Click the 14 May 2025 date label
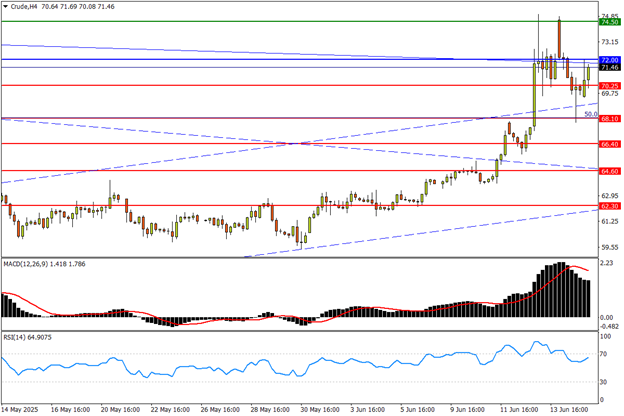The height and width of the screenshot is (416, 624). point(20,410)
